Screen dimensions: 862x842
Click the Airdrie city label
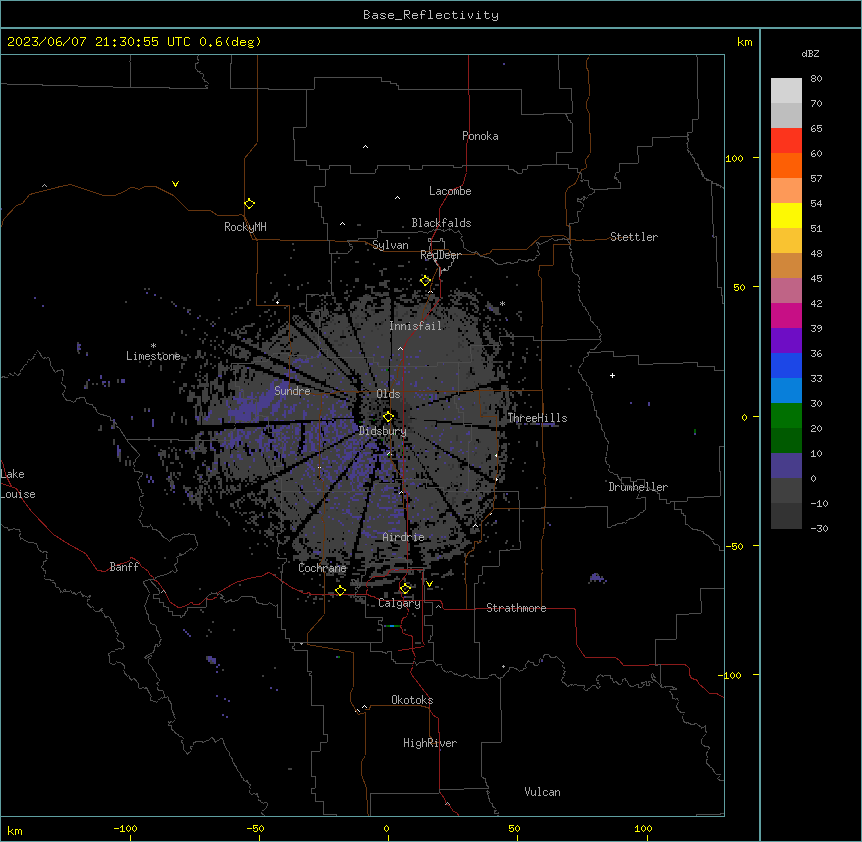(x=404, y=537)
